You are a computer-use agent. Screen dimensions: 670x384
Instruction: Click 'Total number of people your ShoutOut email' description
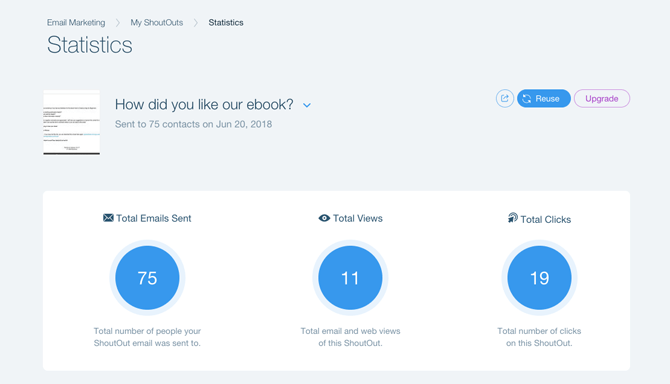pyautogui.click(x=147, y=337)
